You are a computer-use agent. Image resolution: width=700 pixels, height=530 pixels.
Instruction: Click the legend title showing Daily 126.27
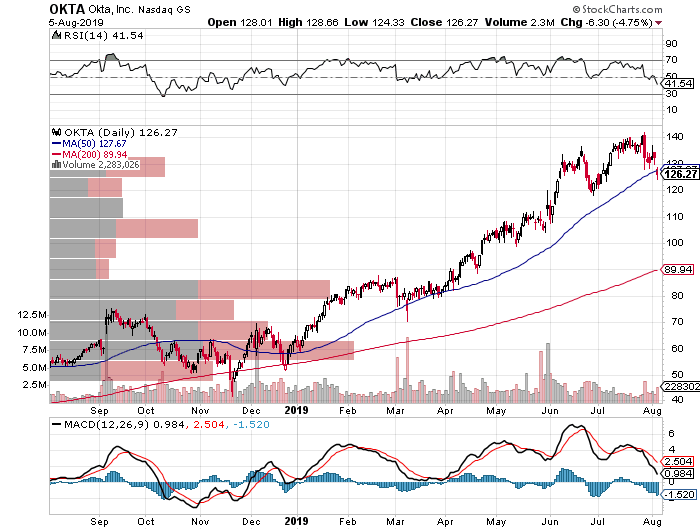(x=121, y=133)
